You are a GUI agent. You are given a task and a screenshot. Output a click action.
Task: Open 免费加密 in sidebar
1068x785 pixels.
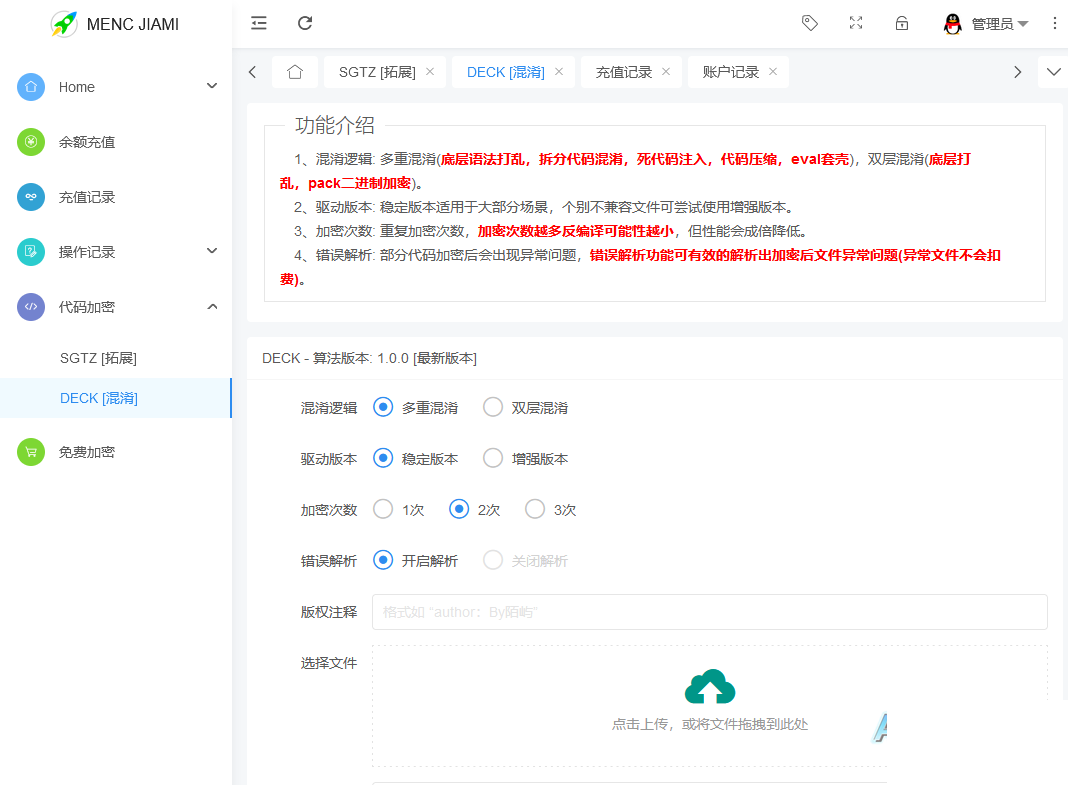(x=87, y=452)
